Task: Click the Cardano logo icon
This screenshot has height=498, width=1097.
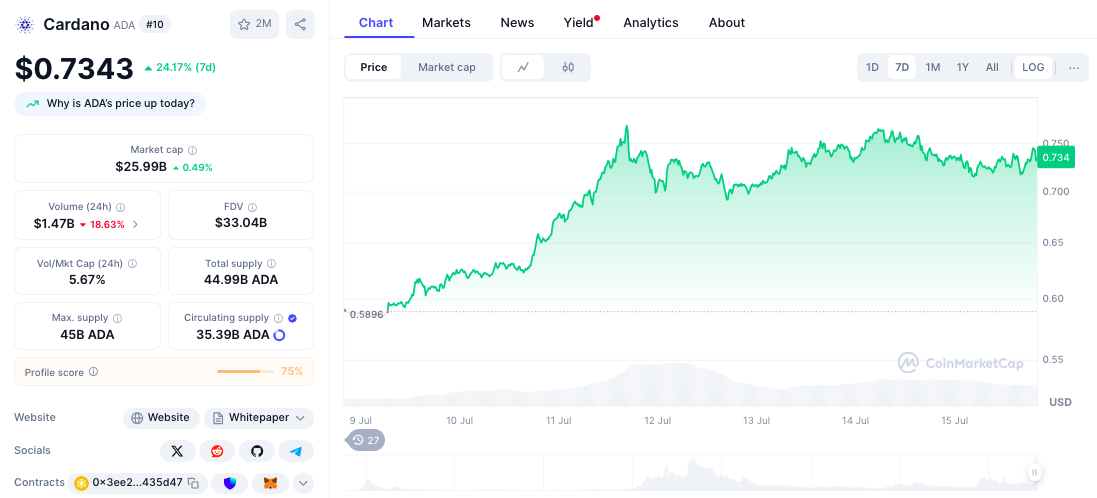Action: (x=25, y=24)
